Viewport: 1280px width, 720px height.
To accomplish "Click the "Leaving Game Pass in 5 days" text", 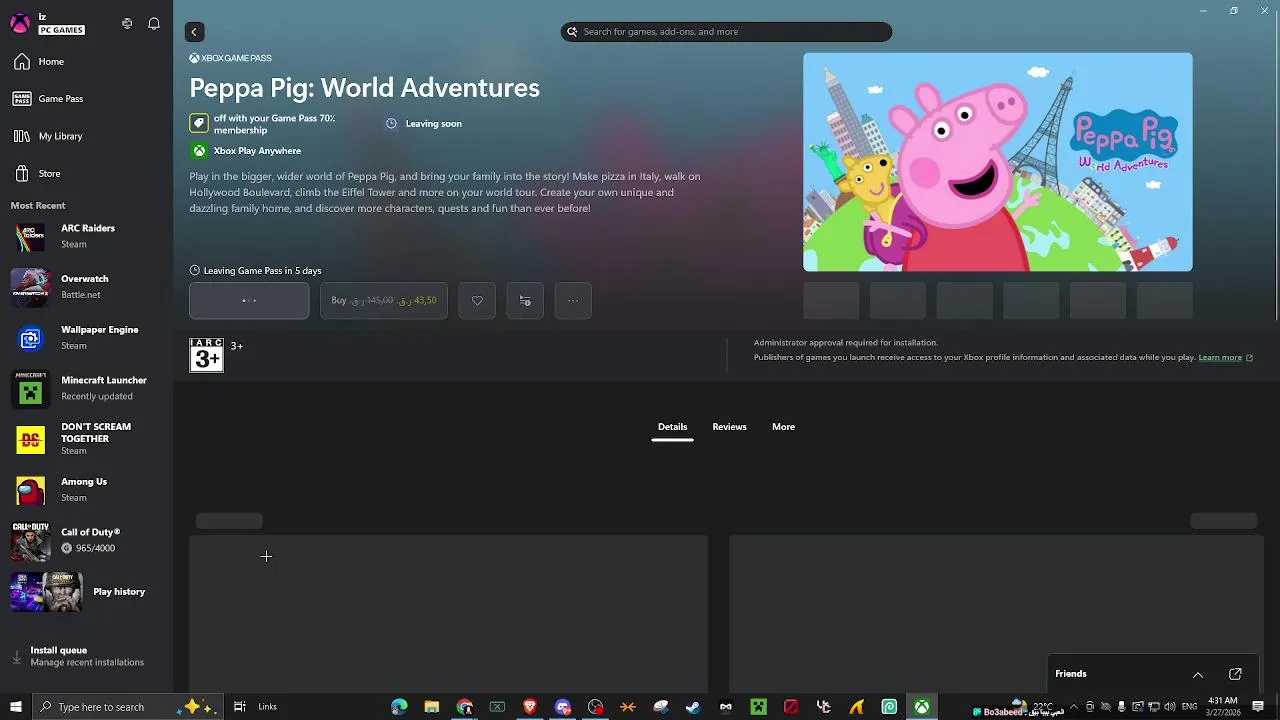I will point(262,271).
